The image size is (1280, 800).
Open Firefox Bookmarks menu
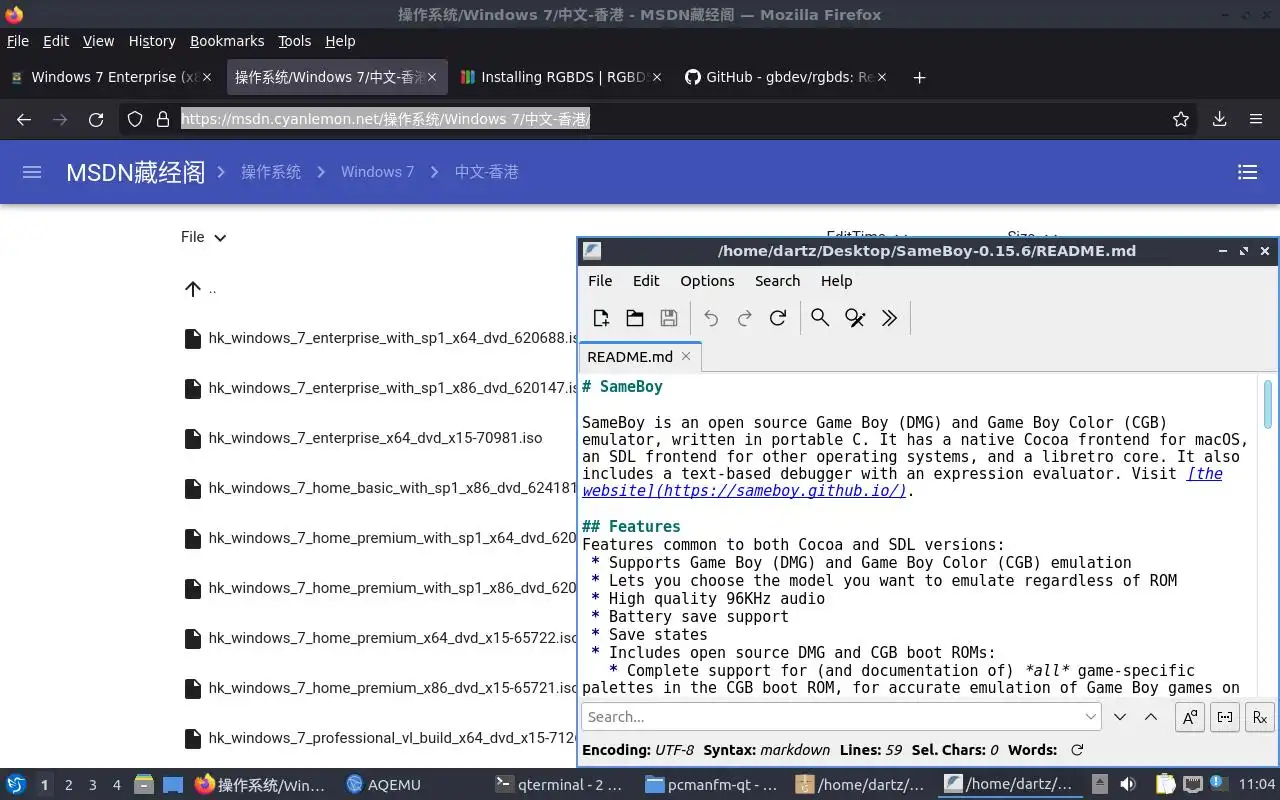227,41
